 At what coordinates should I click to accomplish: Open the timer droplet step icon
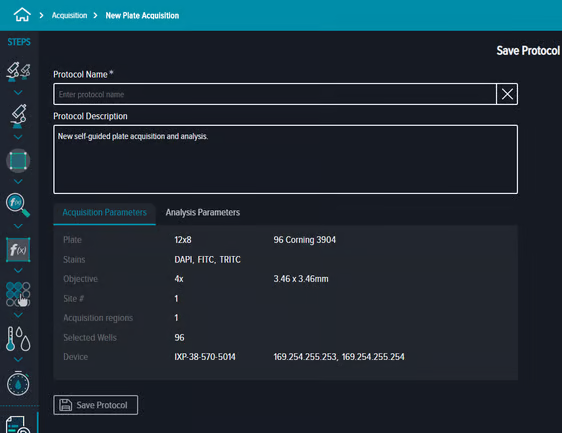tap(18, 383)
